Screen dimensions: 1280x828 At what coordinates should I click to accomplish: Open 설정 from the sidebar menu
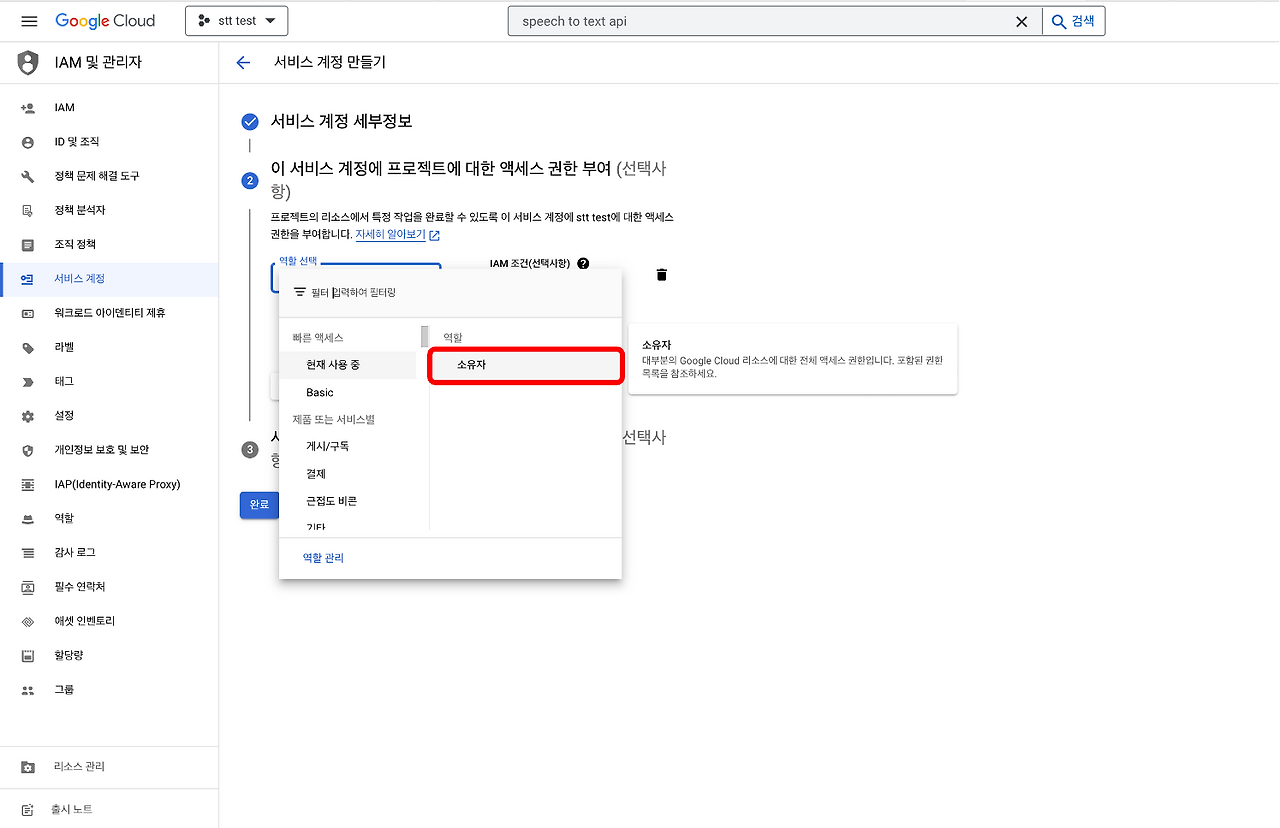[x=64, y=415]
